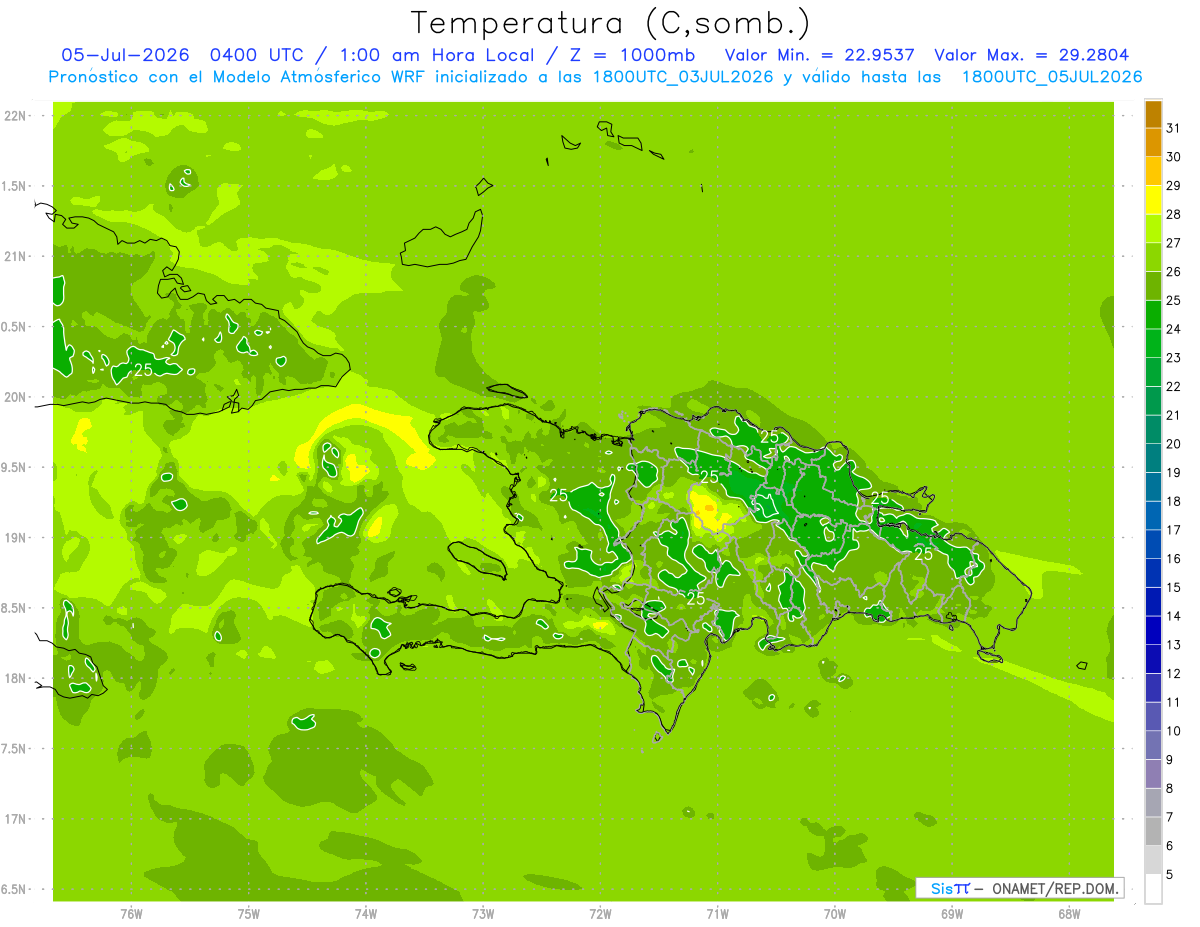The height and width of the screenshot is (927, 1200).
Task: Select the green swatch between 24 and 25
Action: pos(1153,315)
